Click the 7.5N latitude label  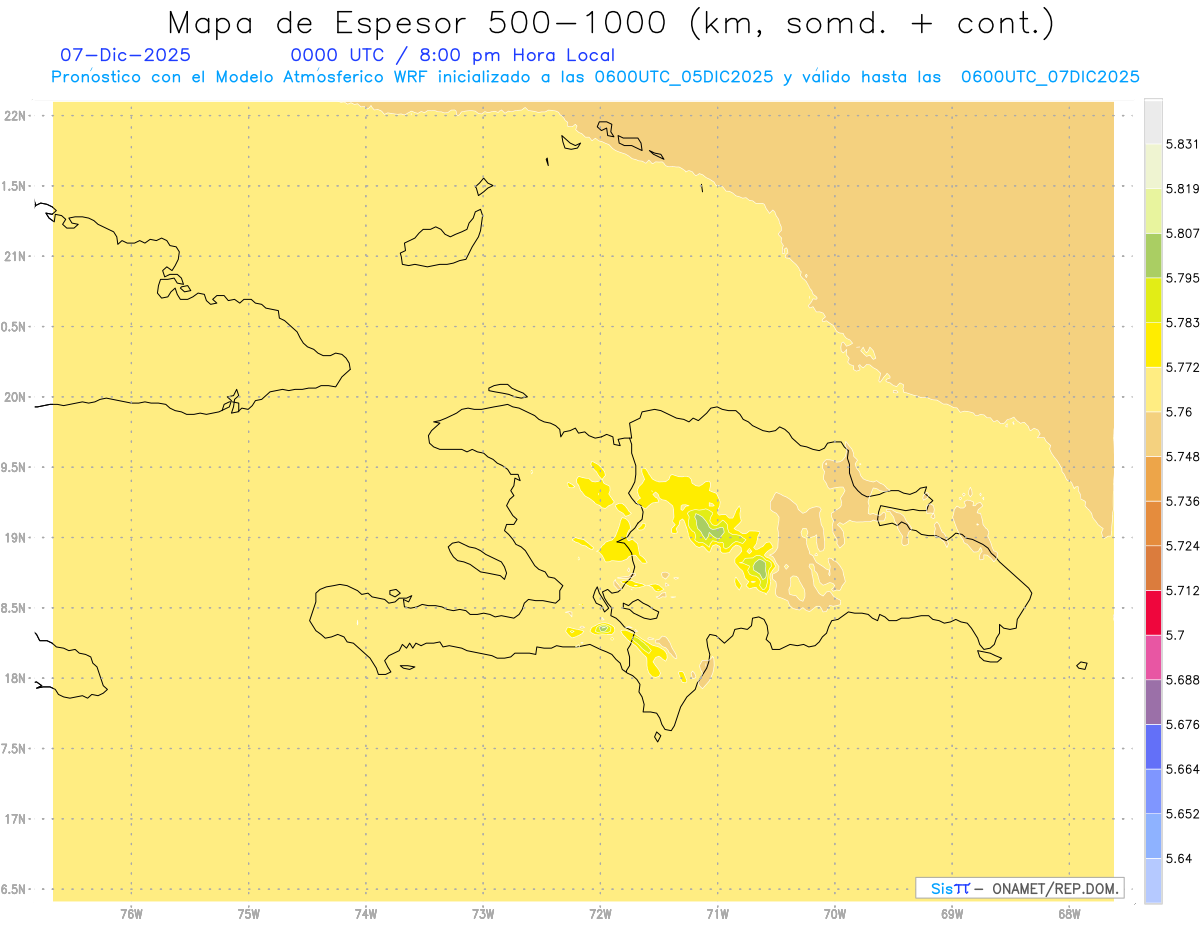(14, 749)
